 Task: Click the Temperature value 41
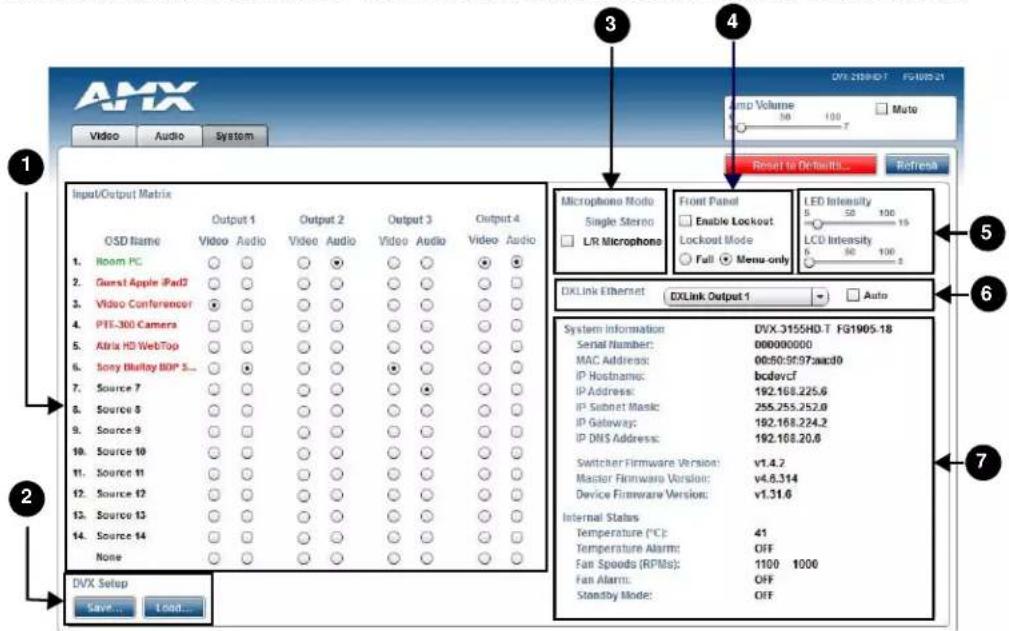click(760, 533)
